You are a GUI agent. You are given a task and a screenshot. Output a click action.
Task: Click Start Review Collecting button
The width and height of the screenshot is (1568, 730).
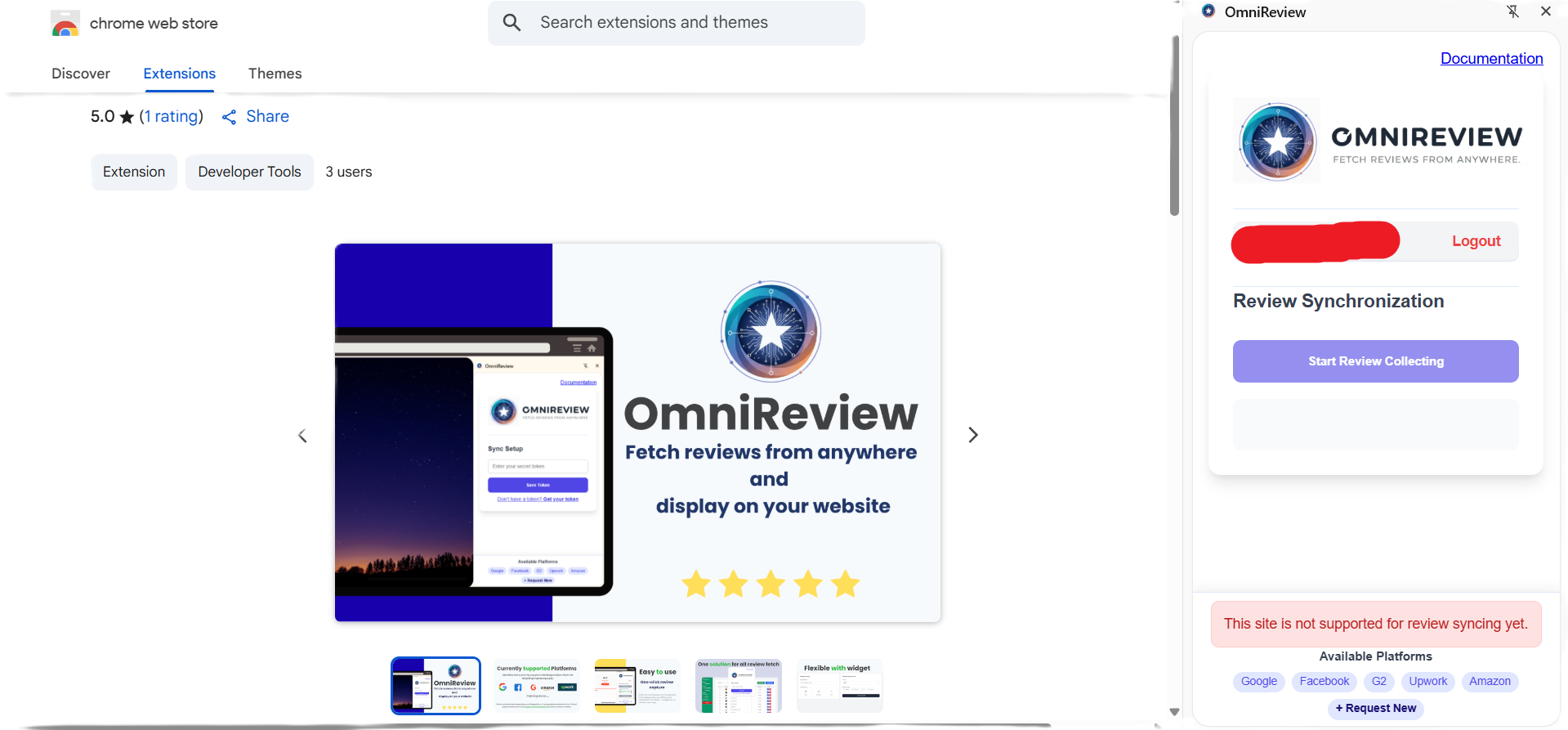[x=1375, y=361]
